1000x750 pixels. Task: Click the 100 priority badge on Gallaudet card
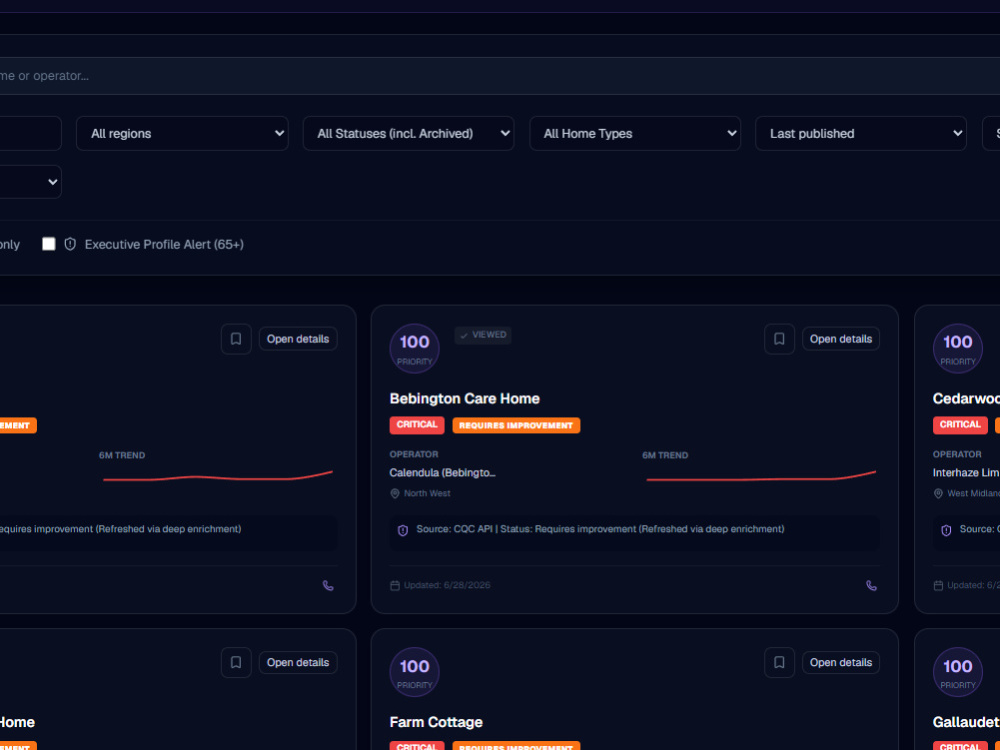tap(957, 672)
